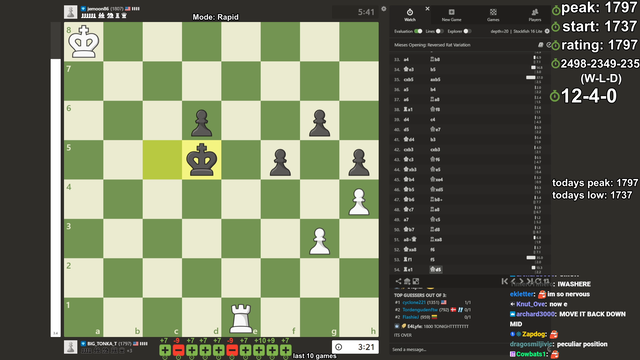This screenshot has width=640, height=360.
Task: Open cyclone221 guesser profile
Action: tap(414, 302)
